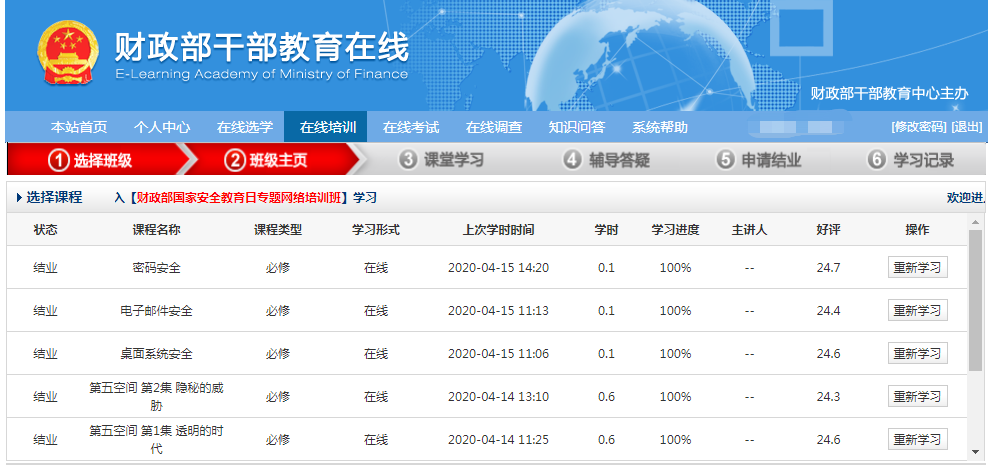Viewport: 991px width, 472px height.
Task: Open the 在线调查 page
Action: coord(494,127)
